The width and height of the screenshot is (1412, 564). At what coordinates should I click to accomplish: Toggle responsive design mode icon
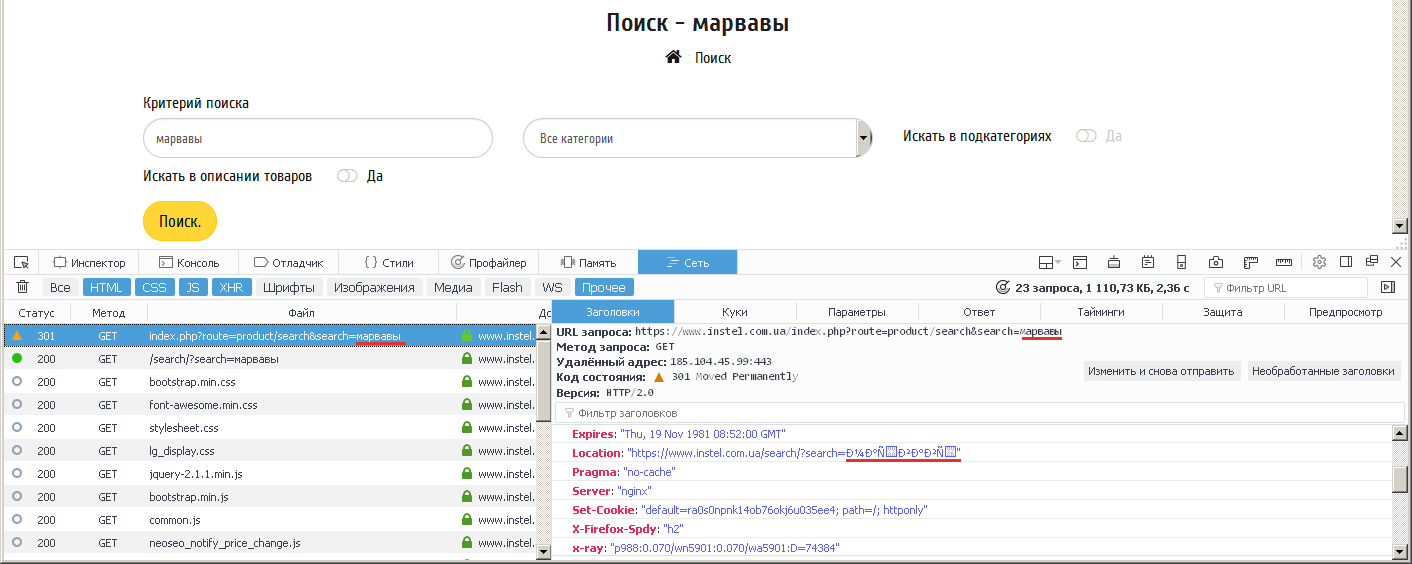(x=1181, y=262)
